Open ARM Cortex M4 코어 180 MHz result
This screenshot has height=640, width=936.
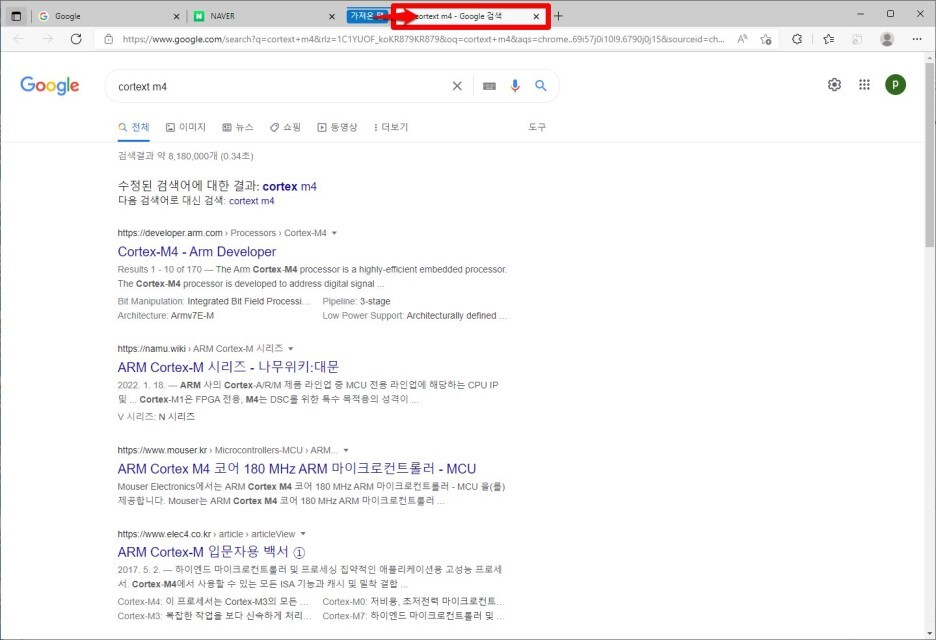click(x=297, y=469)
